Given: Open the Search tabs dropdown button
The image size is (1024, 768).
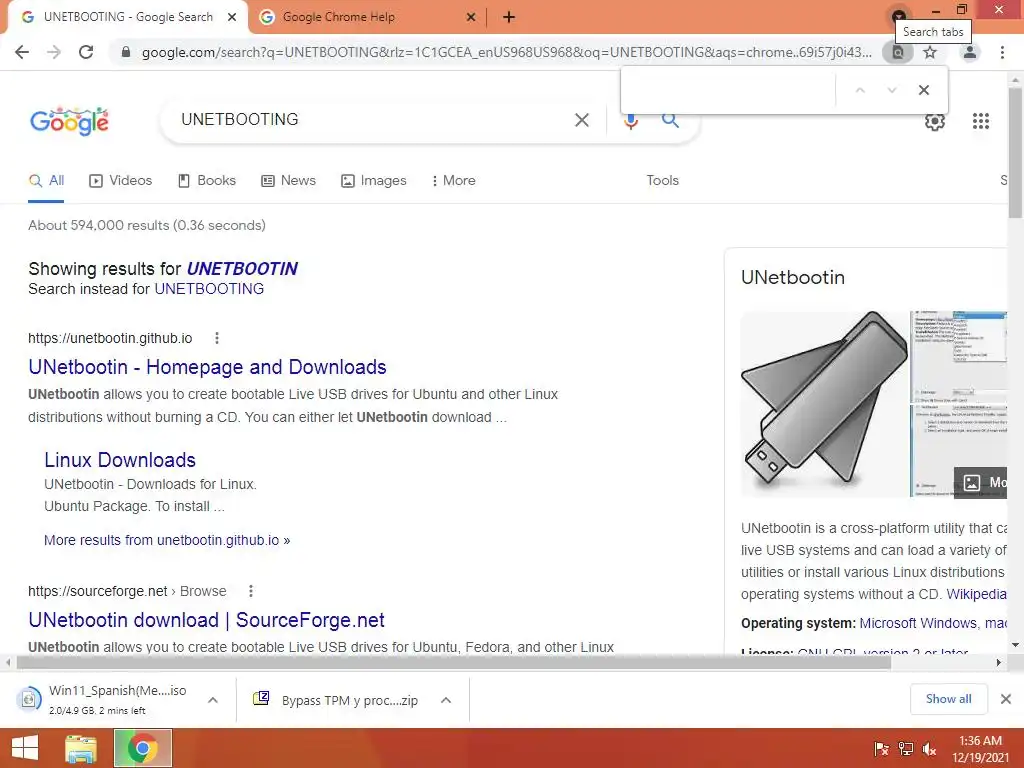Looking at the screenshot, I should click(x=899, y=16).
